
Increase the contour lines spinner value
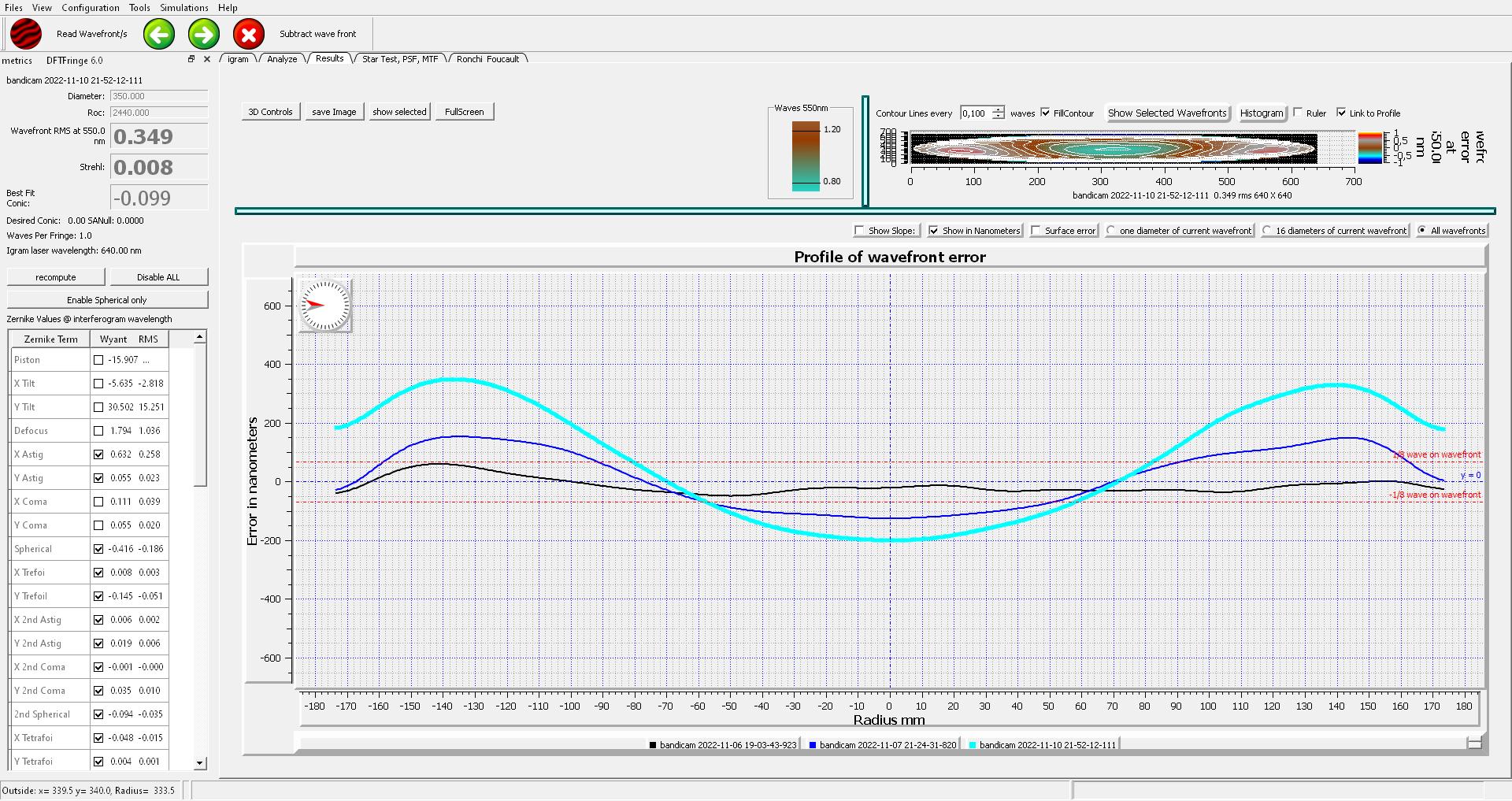coord(999,109)
